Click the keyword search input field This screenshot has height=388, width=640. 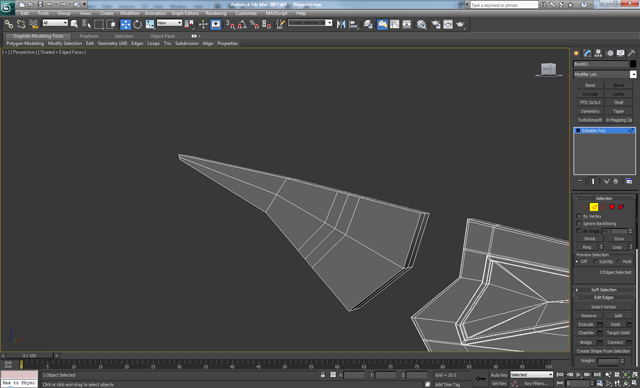click(x=504, y=5)
